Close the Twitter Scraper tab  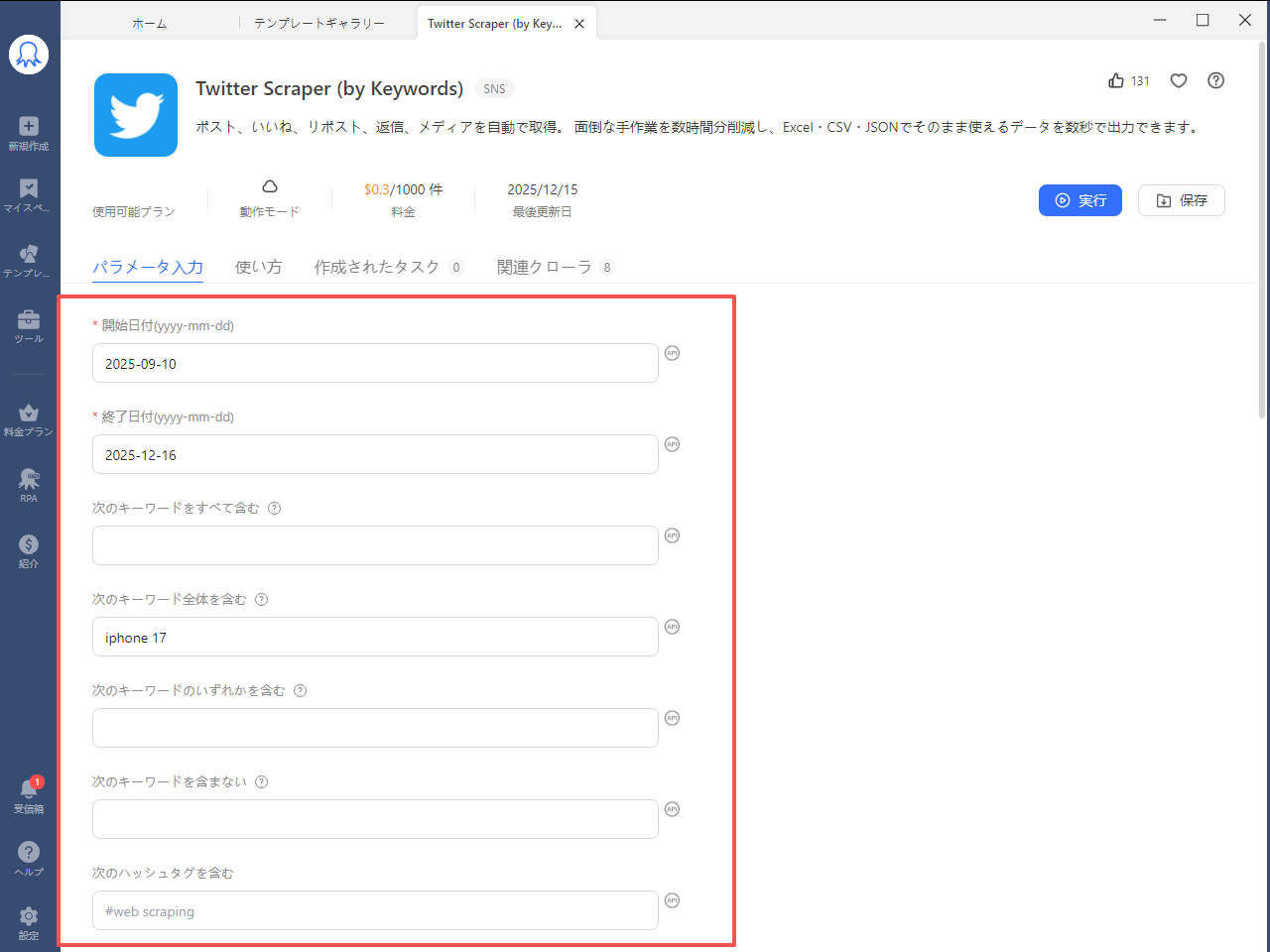tap(579, 24)
